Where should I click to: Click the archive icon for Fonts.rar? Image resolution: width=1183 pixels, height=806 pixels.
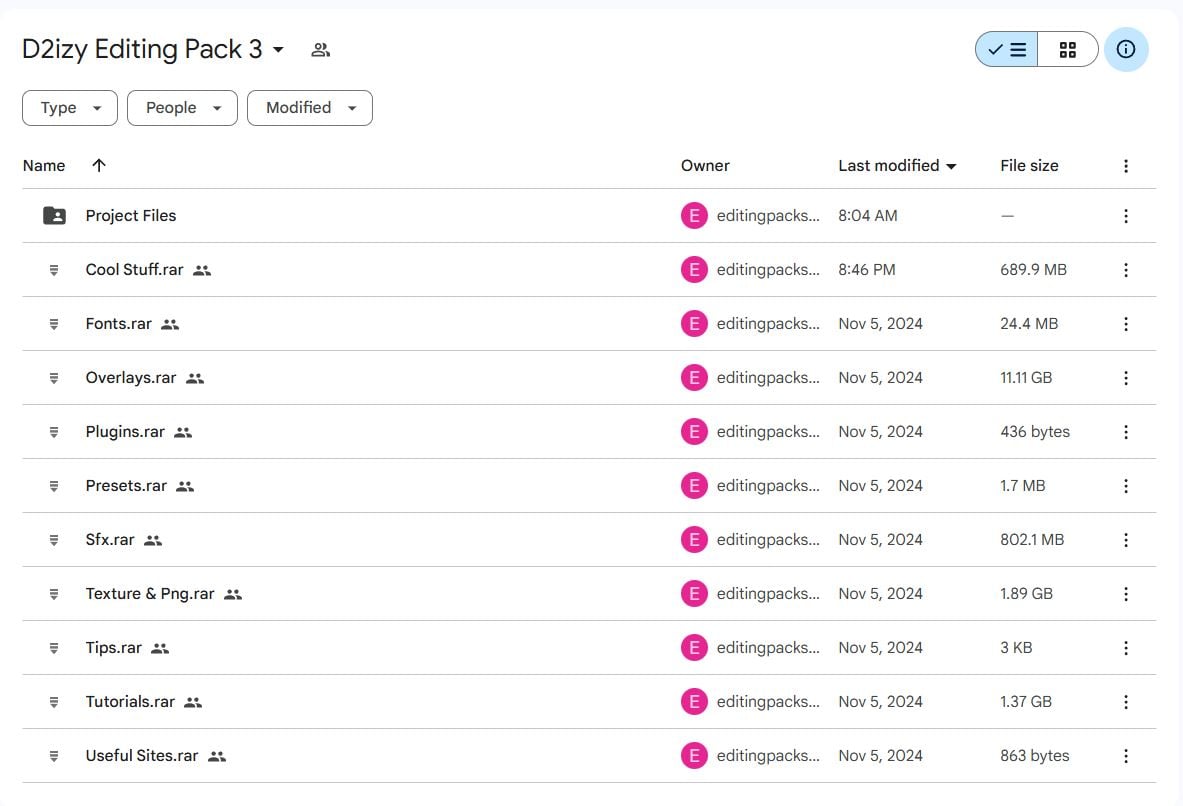[x=54, y=324]
